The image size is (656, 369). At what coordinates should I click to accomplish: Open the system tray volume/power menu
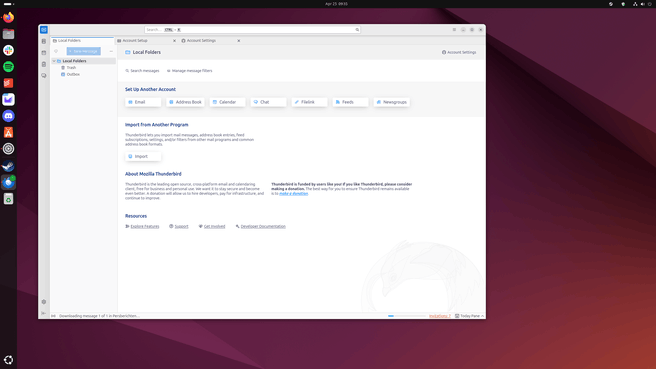pos(642,4)
